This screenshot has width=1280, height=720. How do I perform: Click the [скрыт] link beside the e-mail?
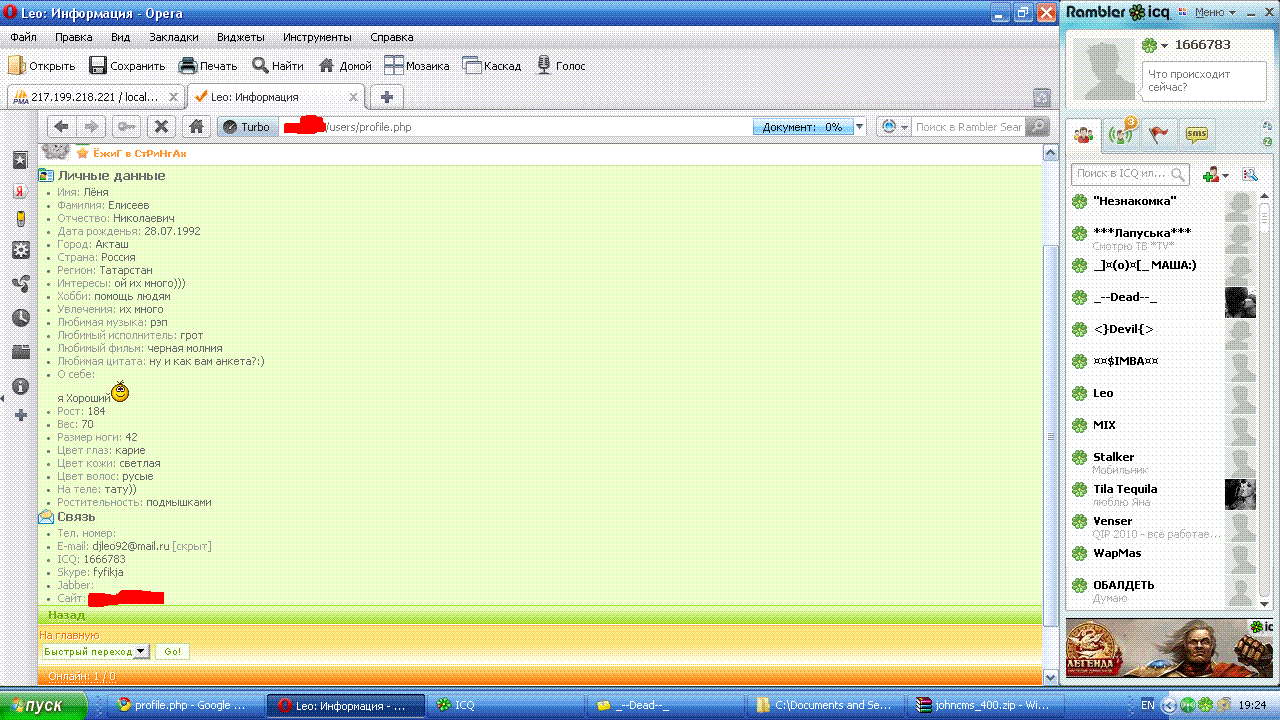pos(192,546)
